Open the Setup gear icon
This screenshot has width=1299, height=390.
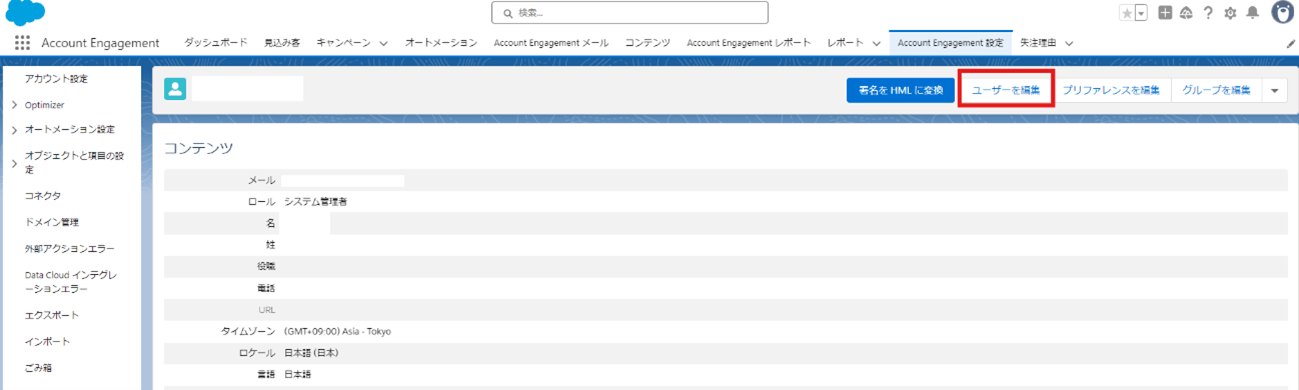(x=1230, y=13)
